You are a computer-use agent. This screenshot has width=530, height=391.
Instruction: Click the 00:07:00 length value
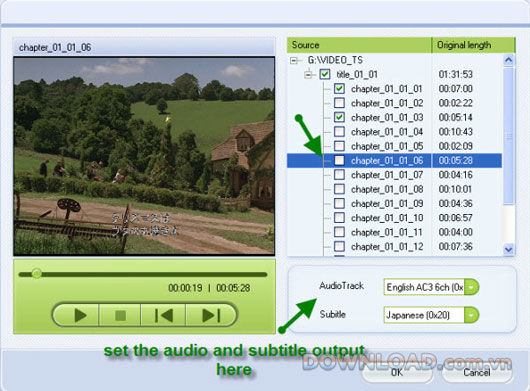tap(455, 89)
